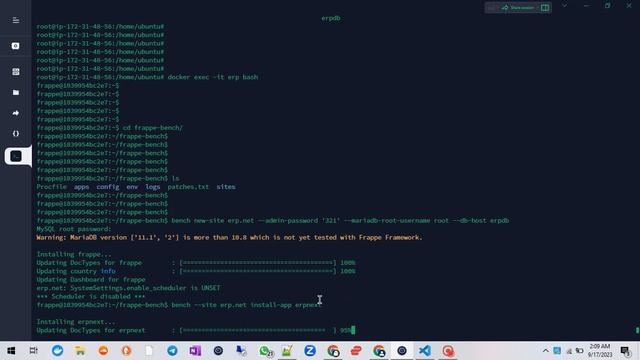This screenshot has width=640, height=360.
Task: Click the 'docker exec -it erp bash' command line
Action: [x=147, y=77]
